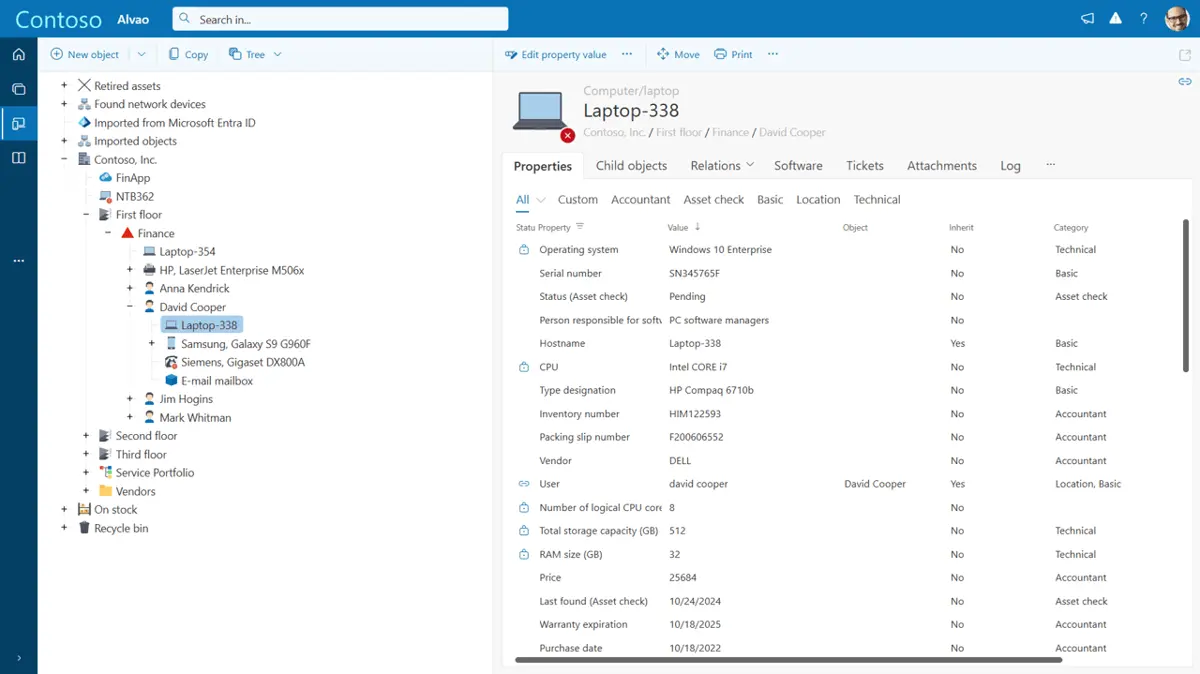Select the Service Portfolio icon
1200x674 pixels.
106,473
